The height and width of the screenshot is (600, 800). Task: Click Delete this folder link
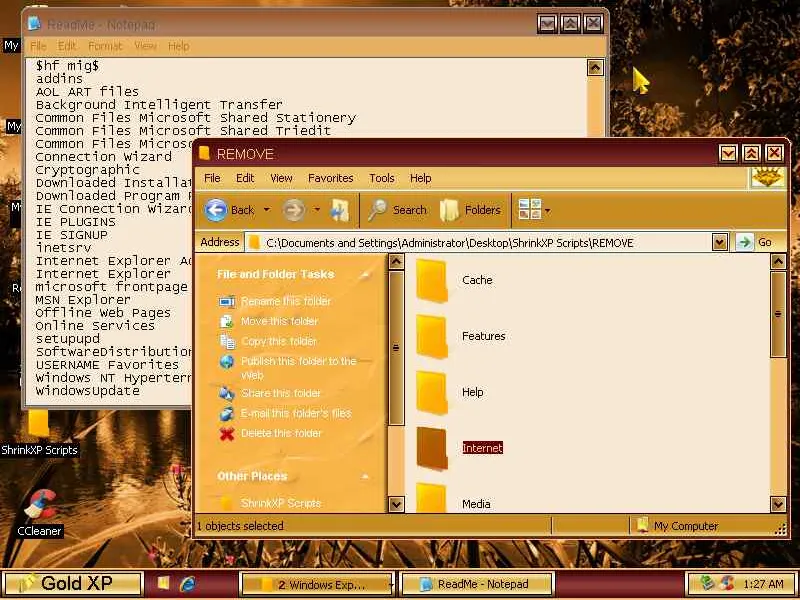tap(282, 433)
